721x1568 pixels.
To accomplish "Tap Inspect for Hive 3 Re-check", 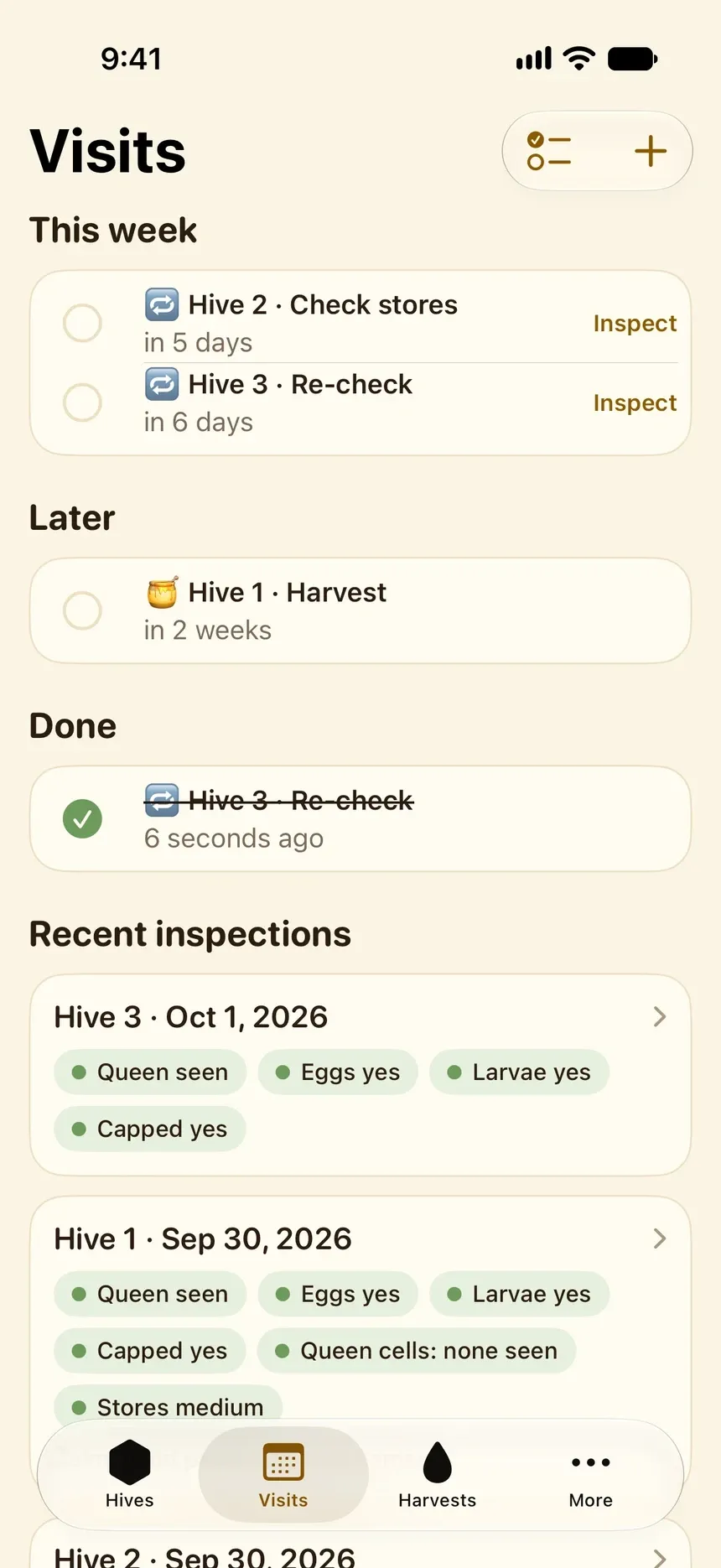I will [x=635, y=402].
